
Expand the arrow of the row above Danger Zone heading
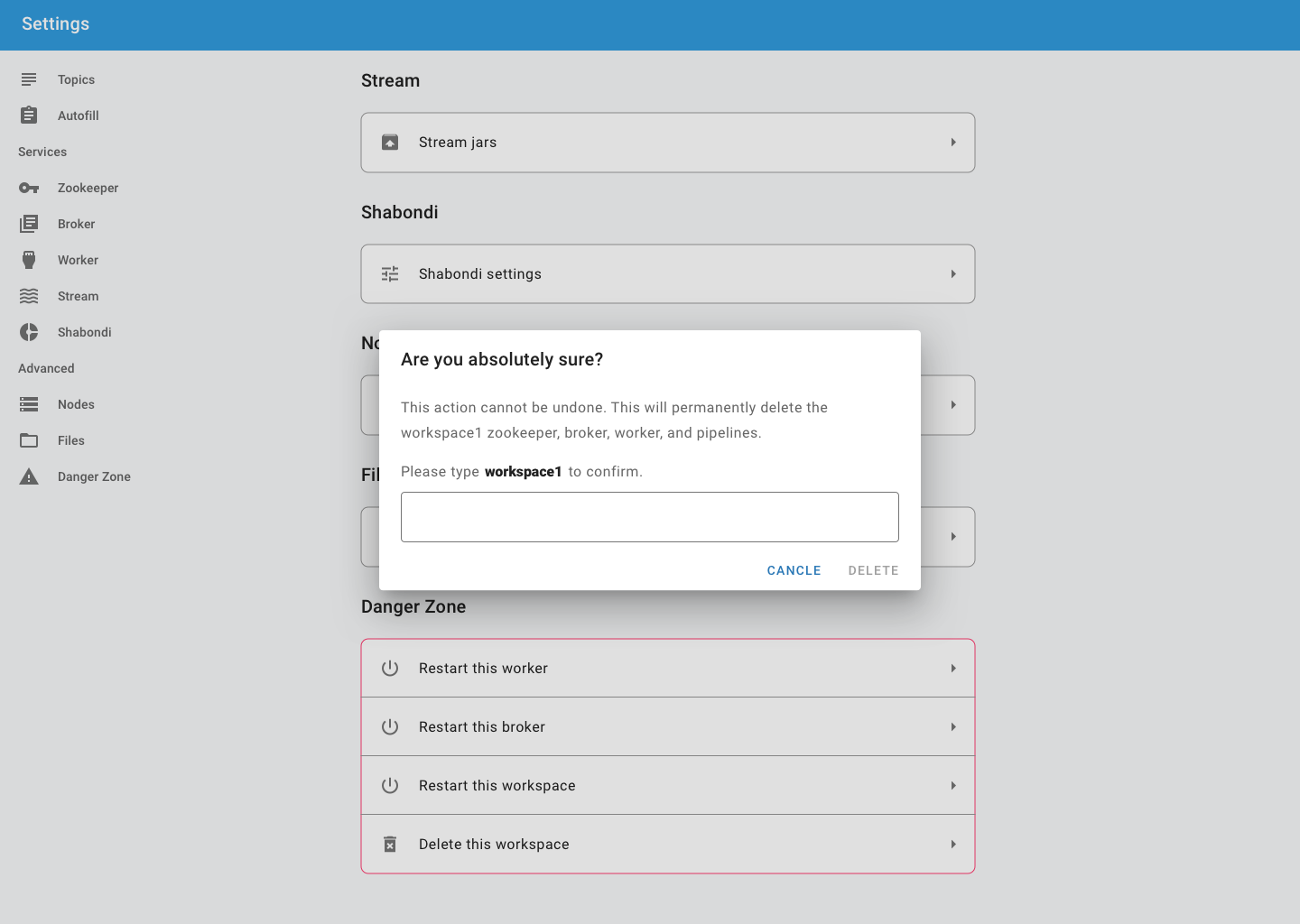point(953,537)
